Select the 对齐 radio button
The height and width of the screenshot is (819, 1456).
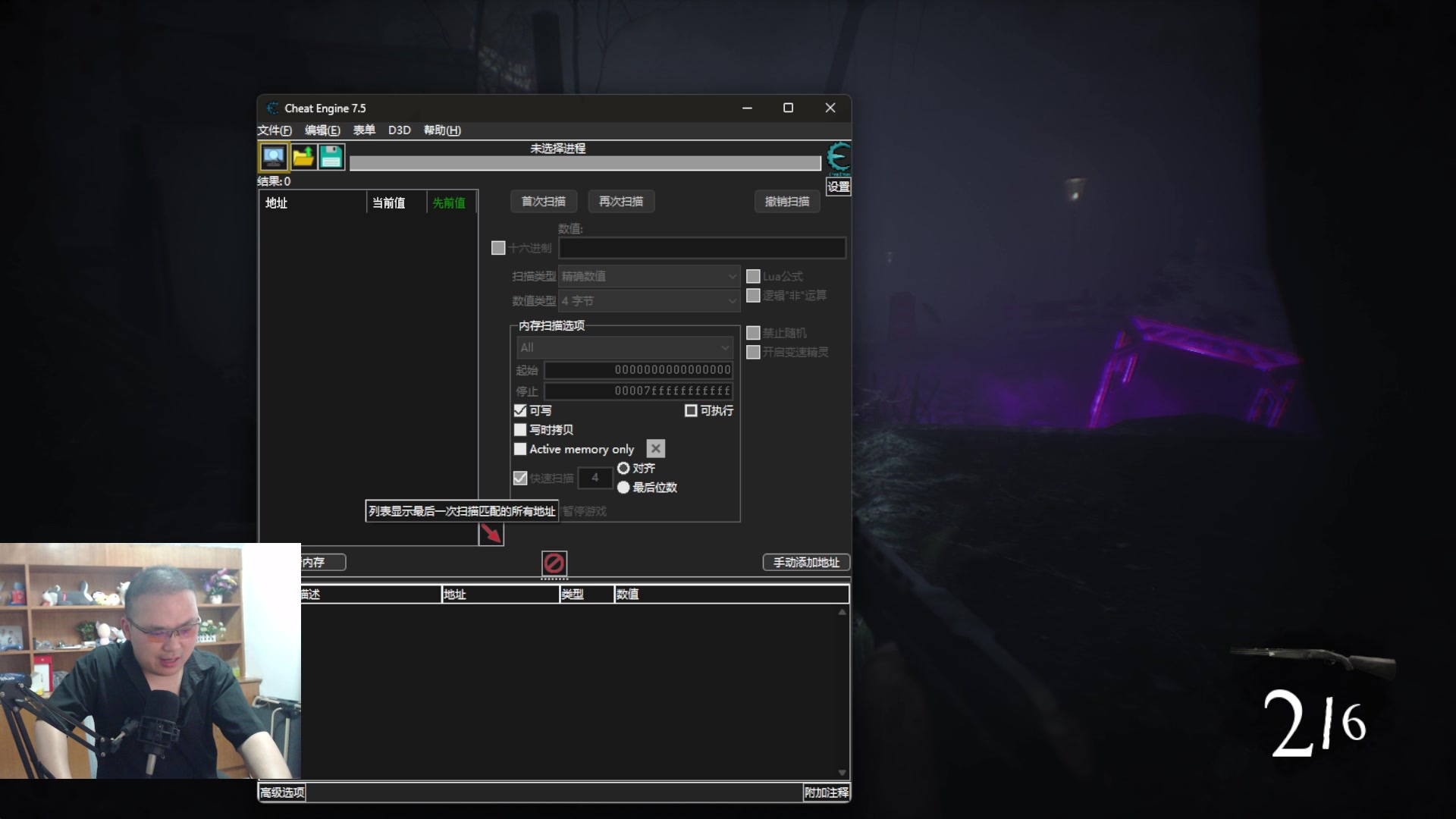coord(623,469)
